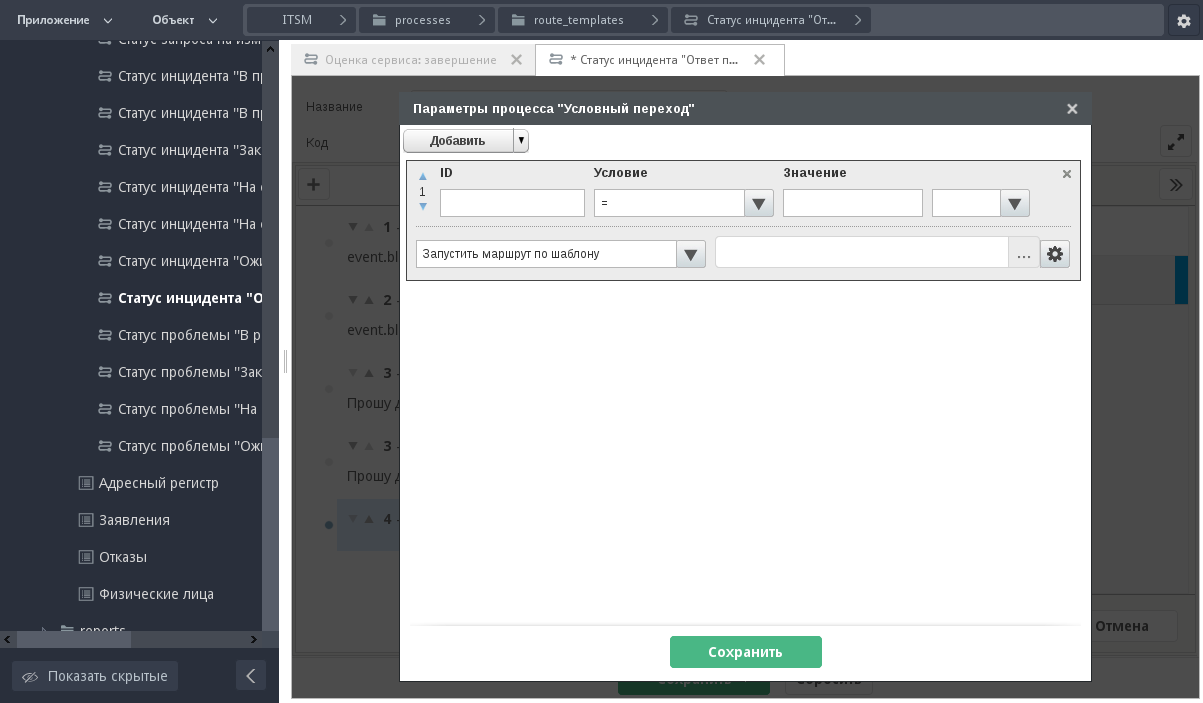Open the settings gear in the top bar

point(1184,20)
